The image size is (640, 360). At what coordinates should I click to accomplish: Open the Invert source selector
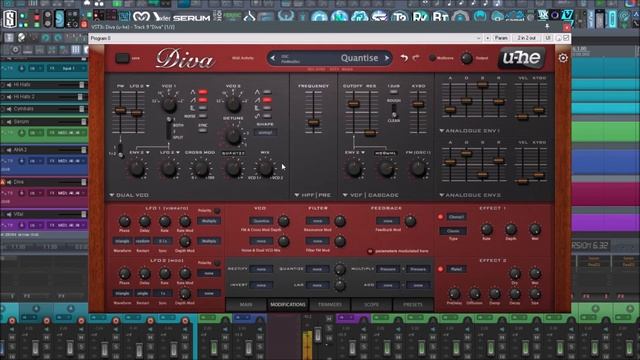point(261,285)
